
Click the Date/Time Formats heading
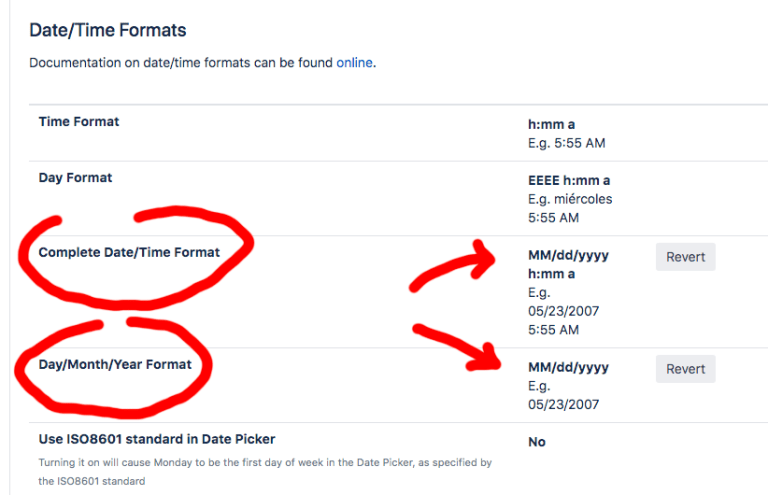108,31
